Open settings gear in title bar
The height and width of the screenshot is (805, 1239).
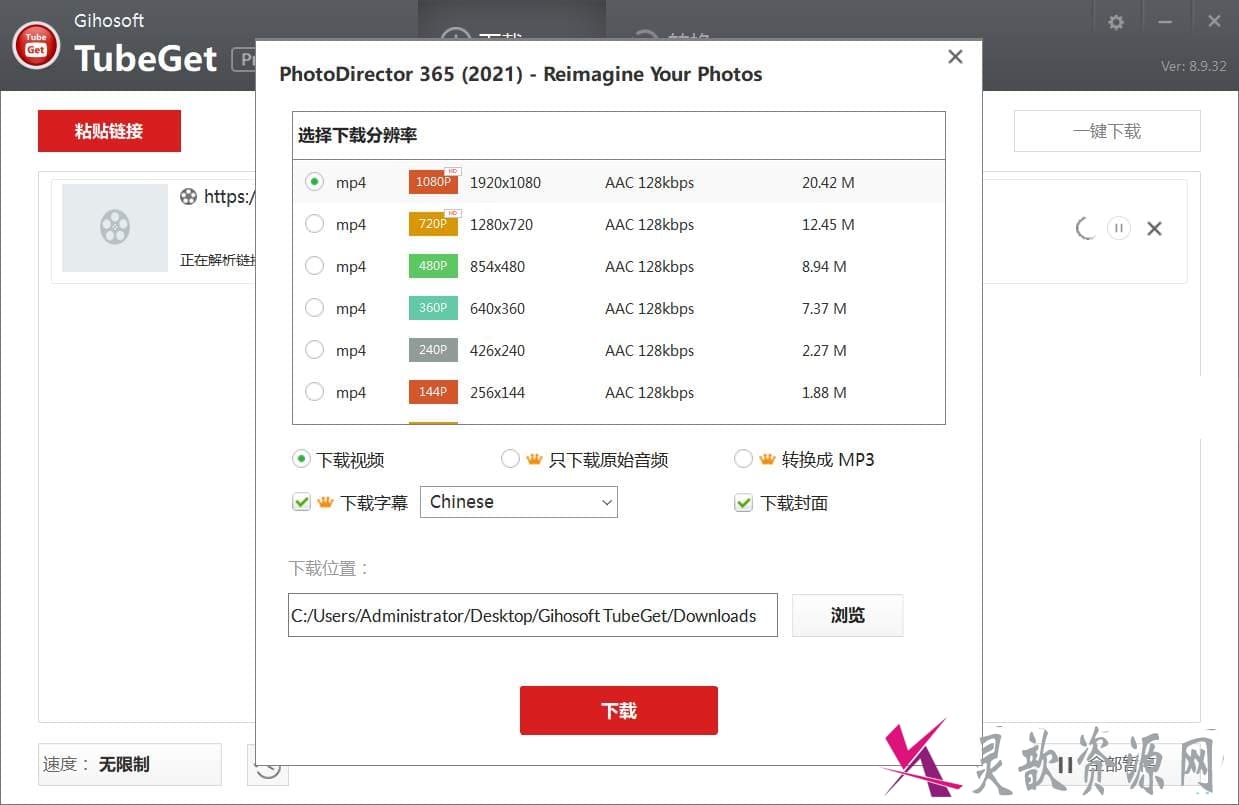tap(1116, 21)
